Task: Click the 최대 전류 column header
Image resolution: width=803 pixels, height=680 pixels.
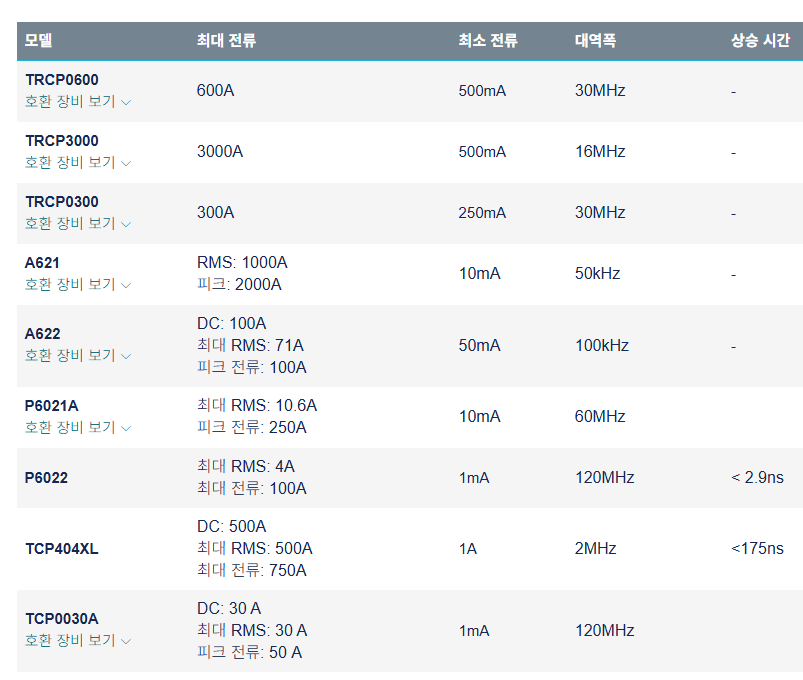Action: click(226, 41)
